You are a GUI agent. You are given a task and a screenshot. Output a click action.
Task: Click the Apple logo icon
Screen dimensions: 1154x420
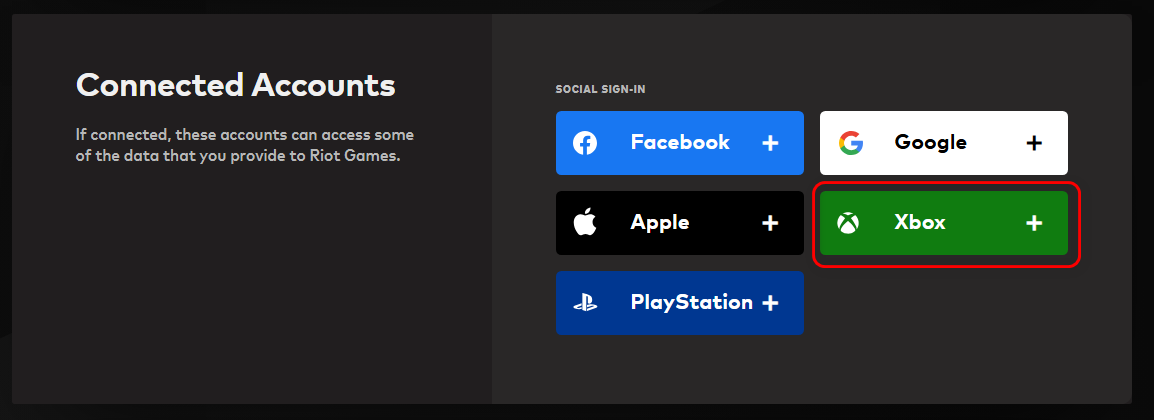pos(585,222)
